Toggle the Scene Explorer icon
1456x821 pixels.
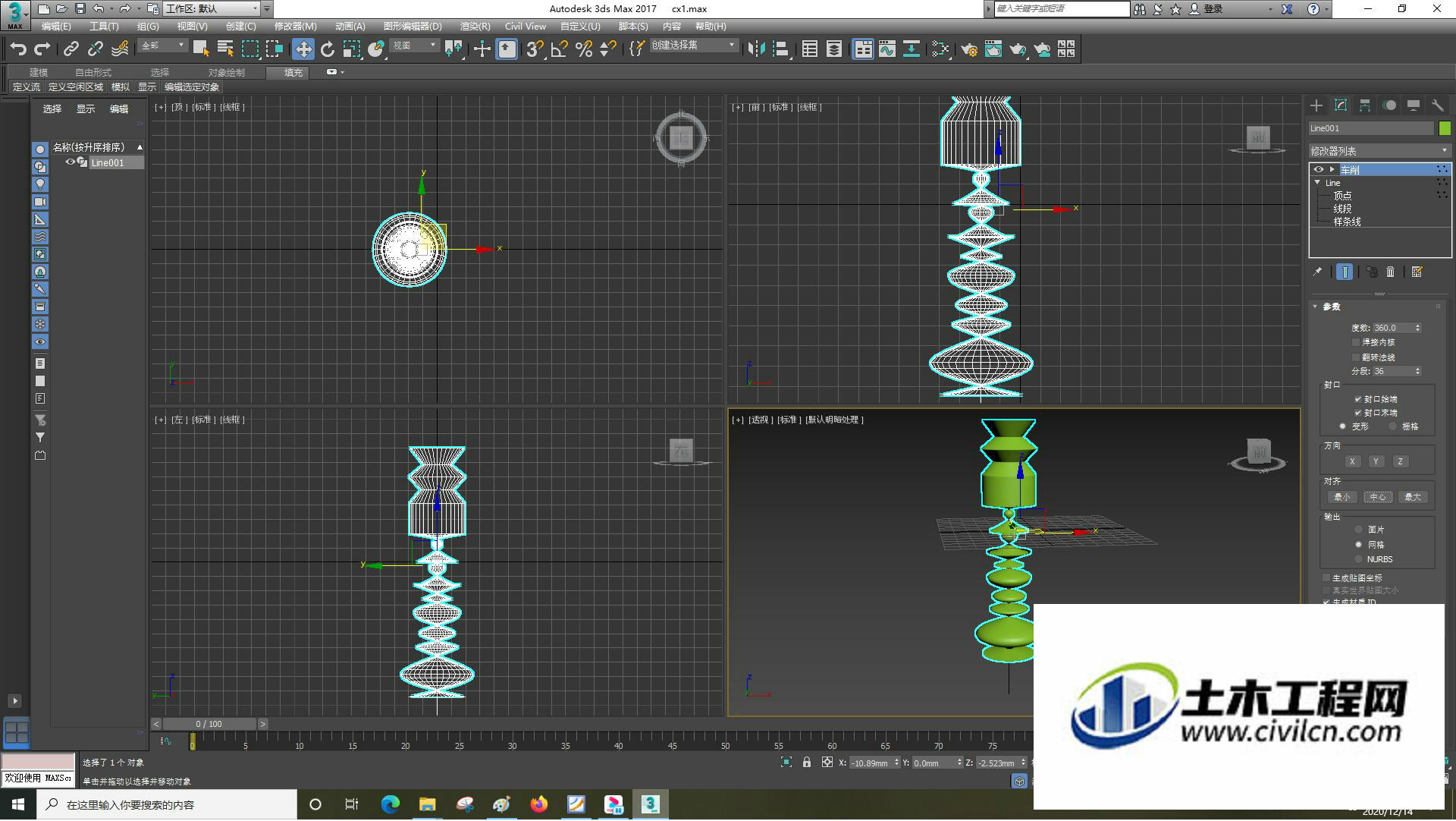(810, 49)
